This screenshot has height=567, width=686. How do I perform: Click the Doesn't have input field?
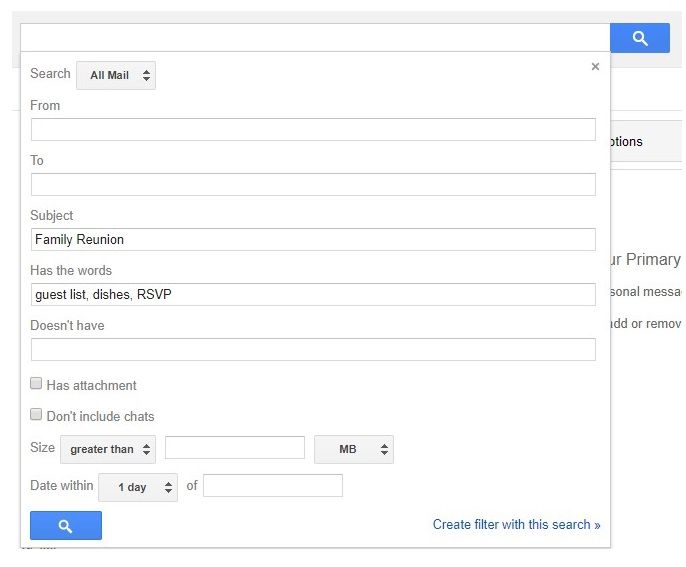(313, 349)
